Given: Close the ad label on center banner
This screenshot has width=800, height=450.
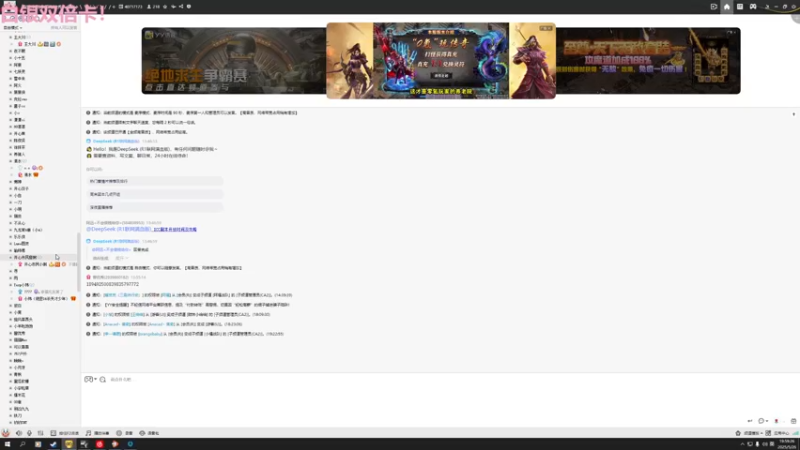Looking at the screenshot, I should [546, 28].
